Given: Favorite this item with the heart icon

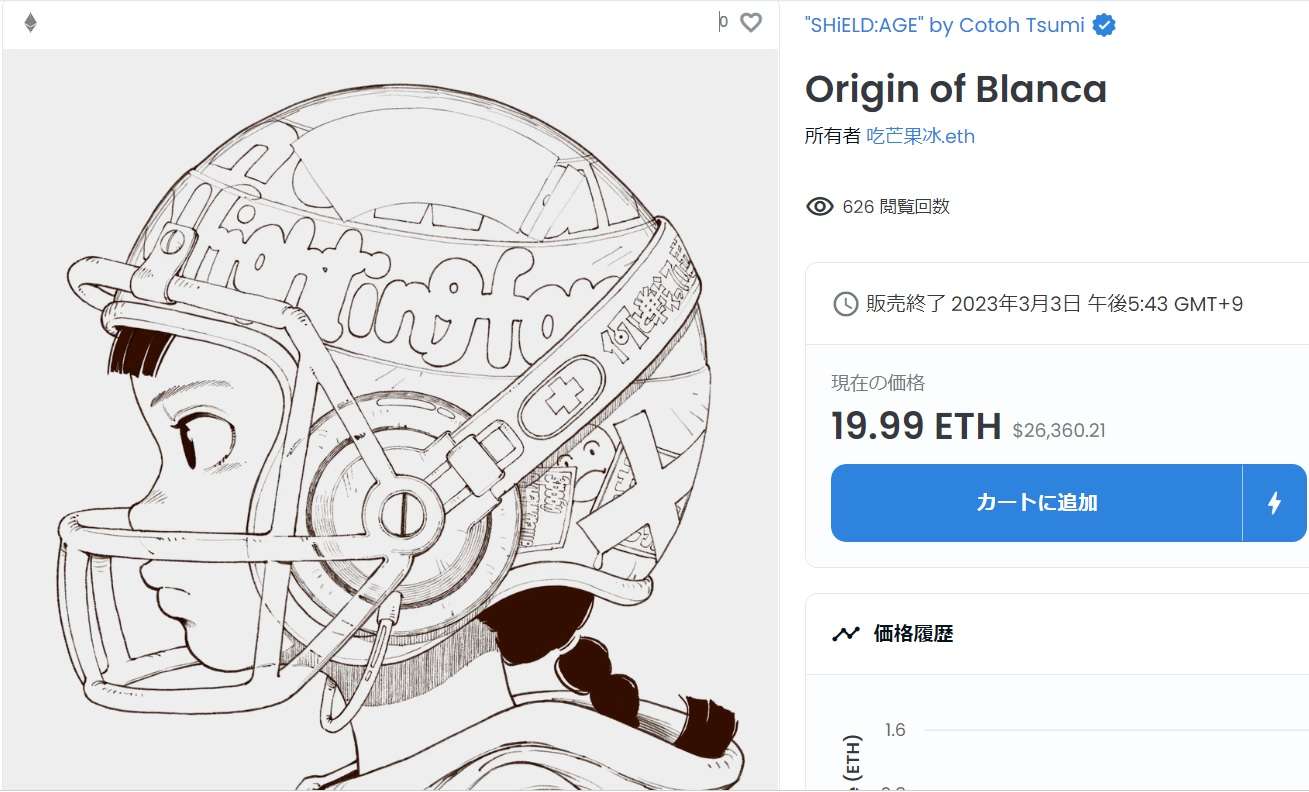Looking at the screenshot, I should 751,22.
